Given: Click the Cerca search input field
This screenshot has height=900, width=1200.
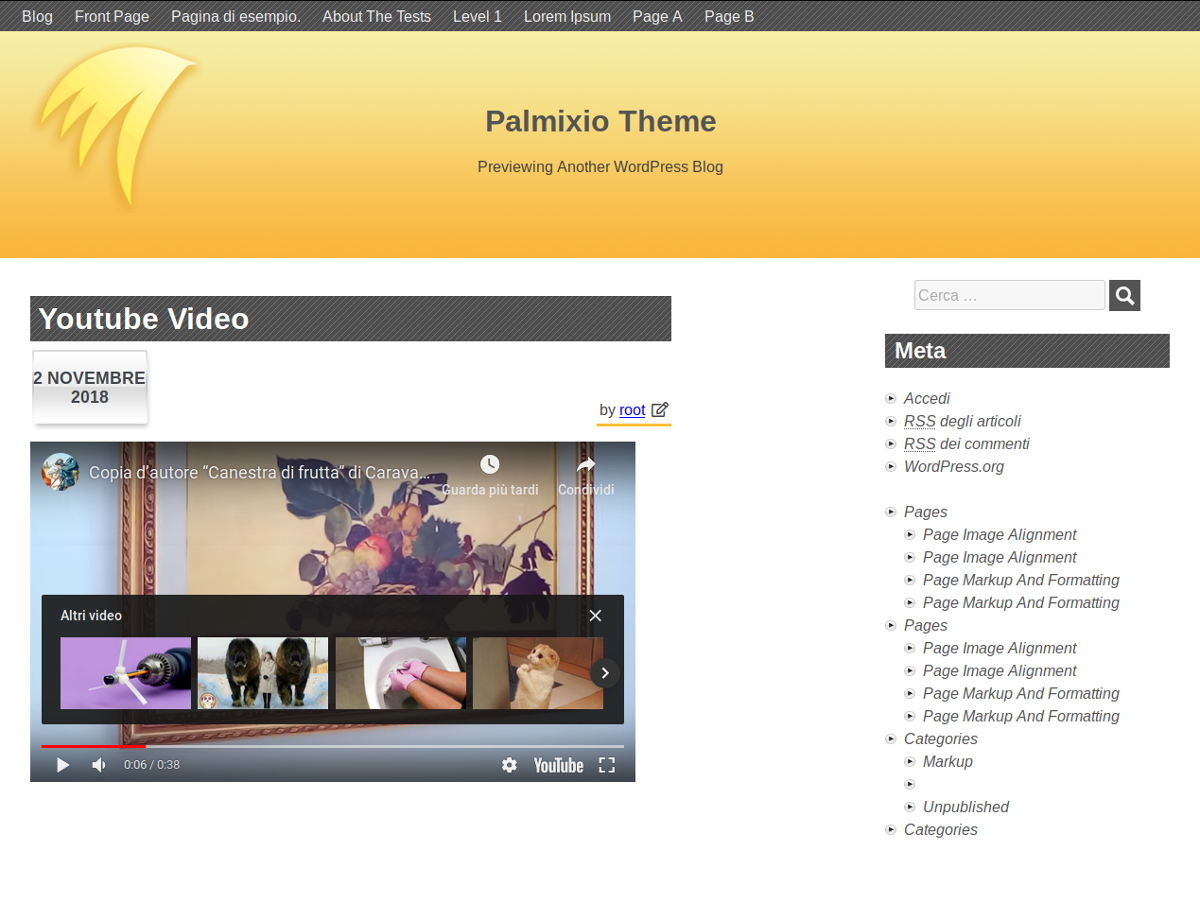Looking at the screenshot, I should tap(1008, 295).
